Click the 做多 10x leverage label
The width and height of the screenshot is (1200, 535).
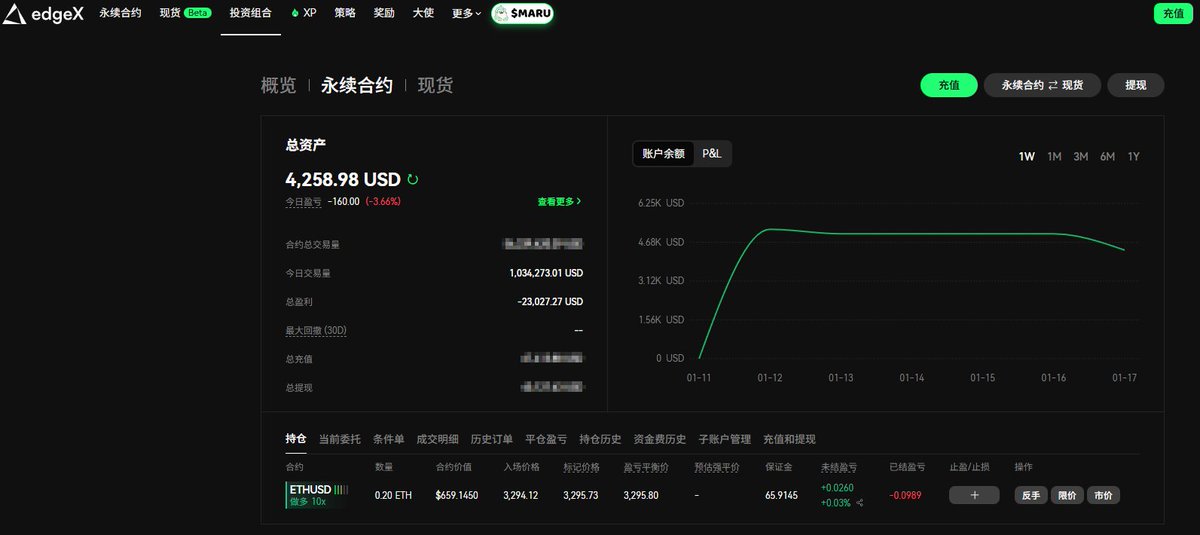pos(309,502)
